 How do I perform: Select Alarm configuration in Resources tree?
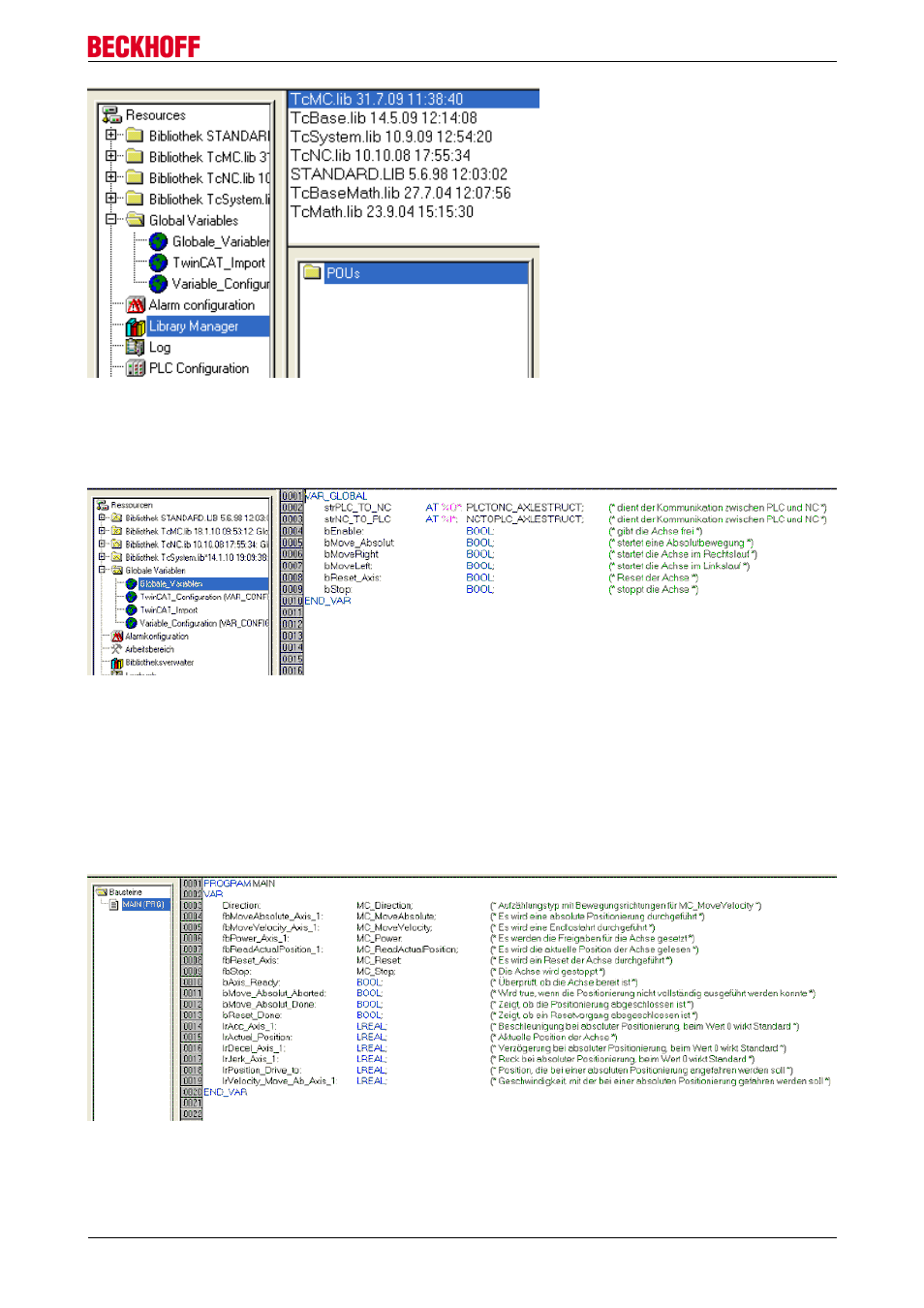[201, 305]
